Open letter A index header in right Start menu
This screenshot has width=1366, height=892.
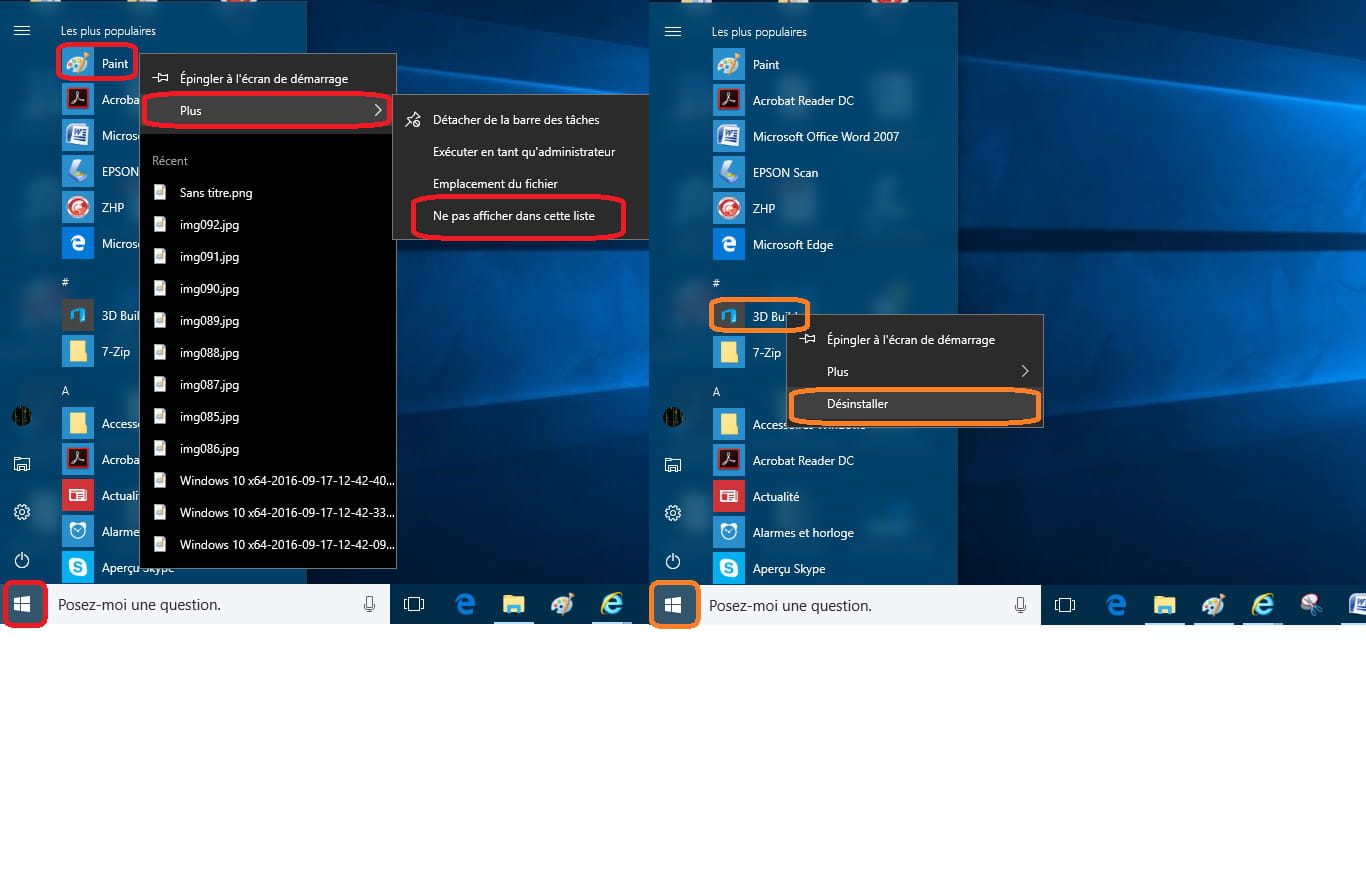(716, 391)
